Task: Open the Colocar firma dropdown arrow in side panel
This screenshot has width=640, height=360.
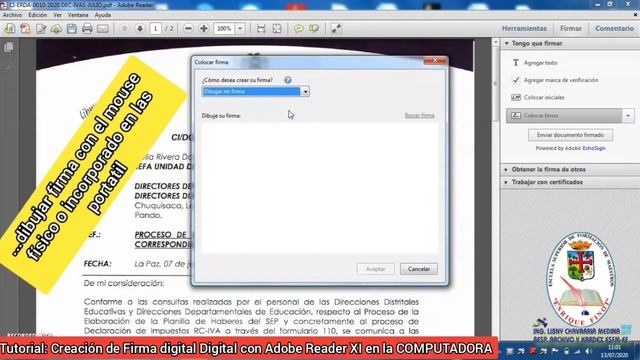Action: point(628,116)
